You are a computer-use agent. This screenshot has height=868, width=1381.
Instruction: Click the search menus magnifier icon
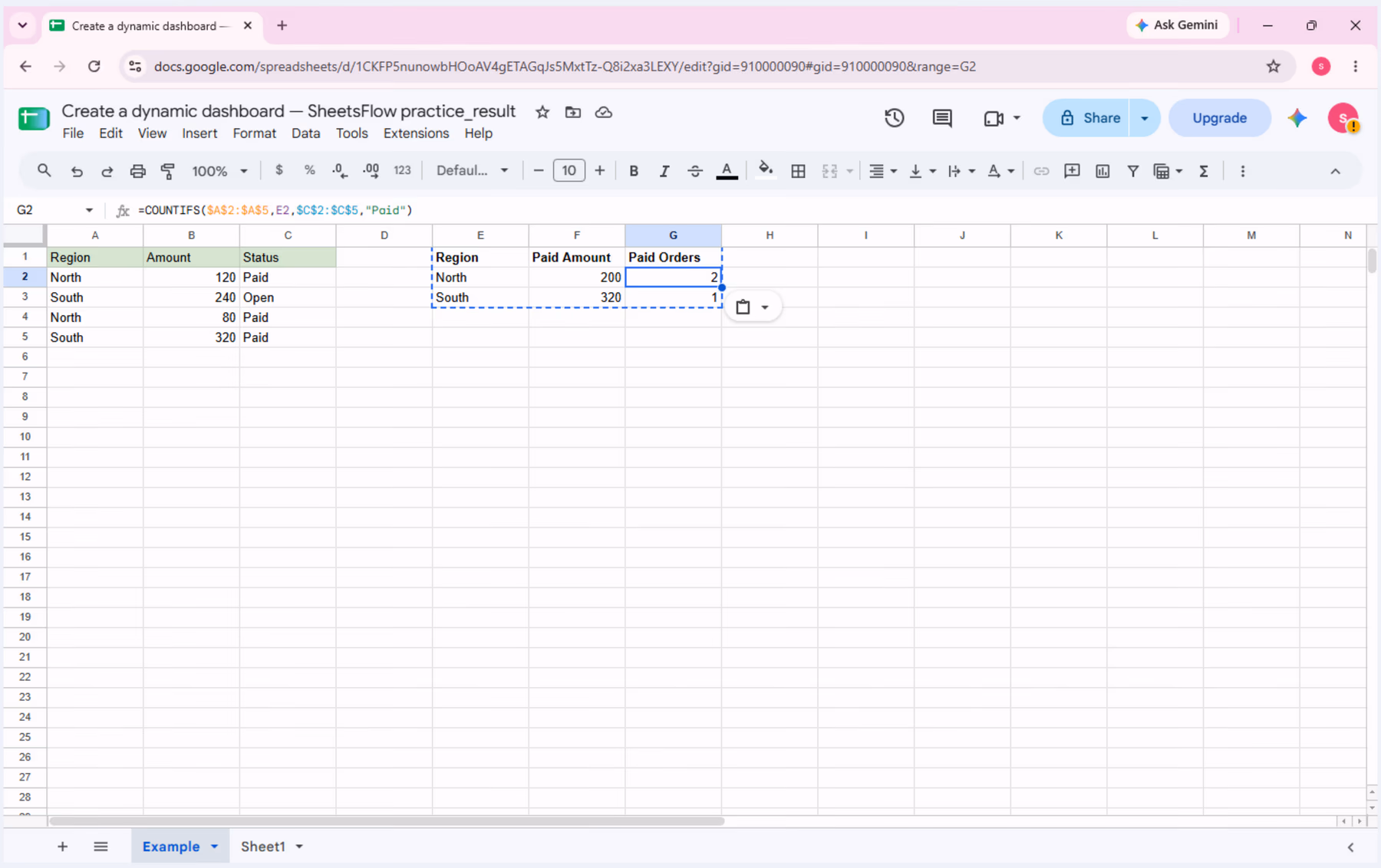(44, 171)
